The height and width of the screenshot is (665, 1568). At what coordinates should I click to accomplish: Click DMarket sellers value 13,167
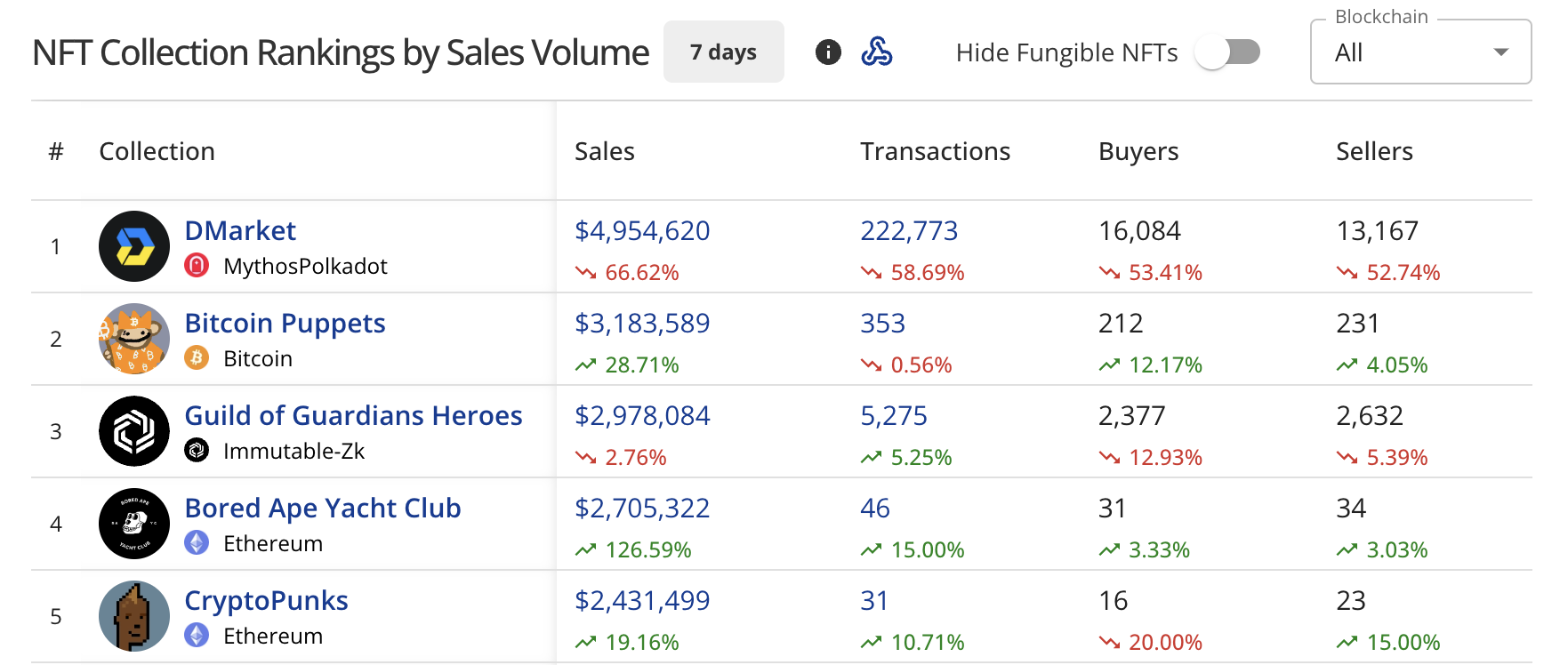tap(1377, 230)
